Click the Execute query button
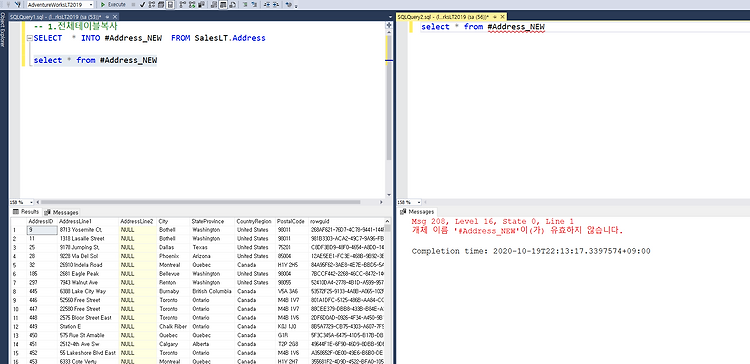 [113, 5]
